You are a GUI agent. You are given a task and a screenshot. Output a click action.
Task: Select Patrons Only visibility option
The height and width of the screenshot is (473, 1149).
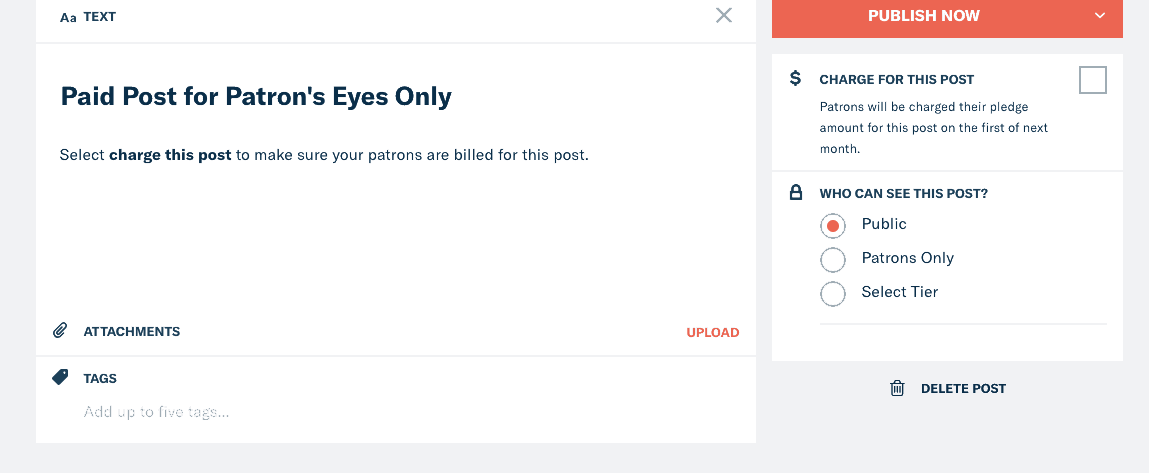pyautogui.click(x=832, y=259)
